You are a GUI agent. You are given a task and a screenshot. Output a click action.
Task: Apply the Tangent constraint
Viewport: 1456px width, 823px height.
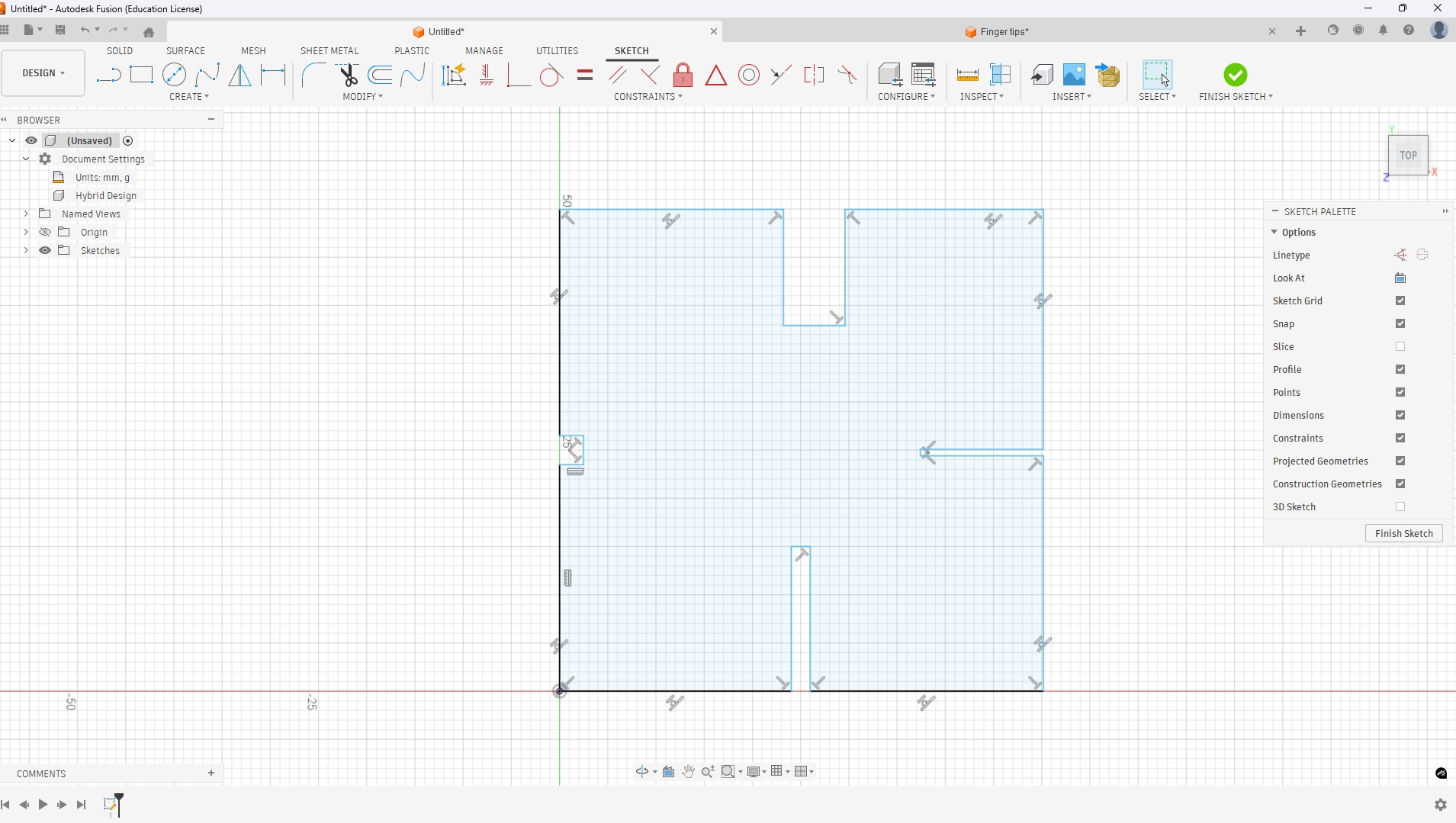[551, 75]
